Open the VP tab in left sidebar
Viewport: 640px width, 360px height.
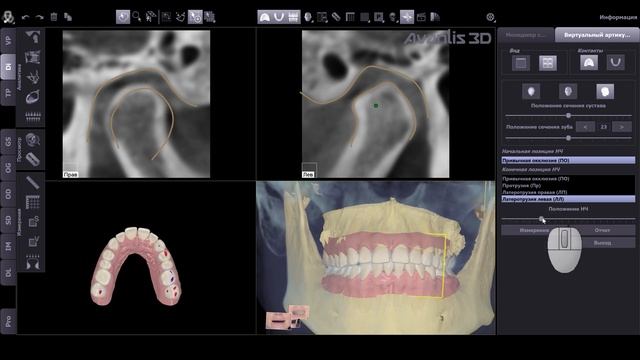pyautogui.click(x=8, y=40)
